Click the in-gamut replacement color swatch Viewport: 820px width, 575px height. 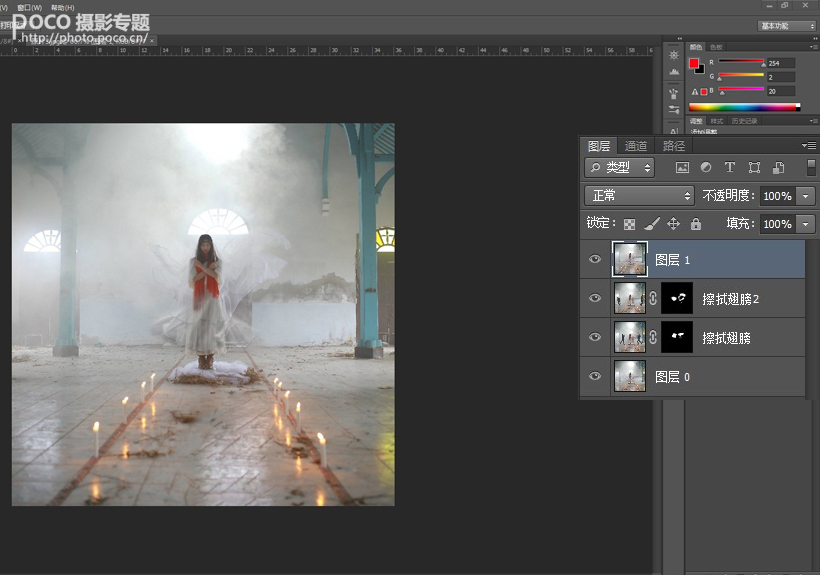click(704, 91)
